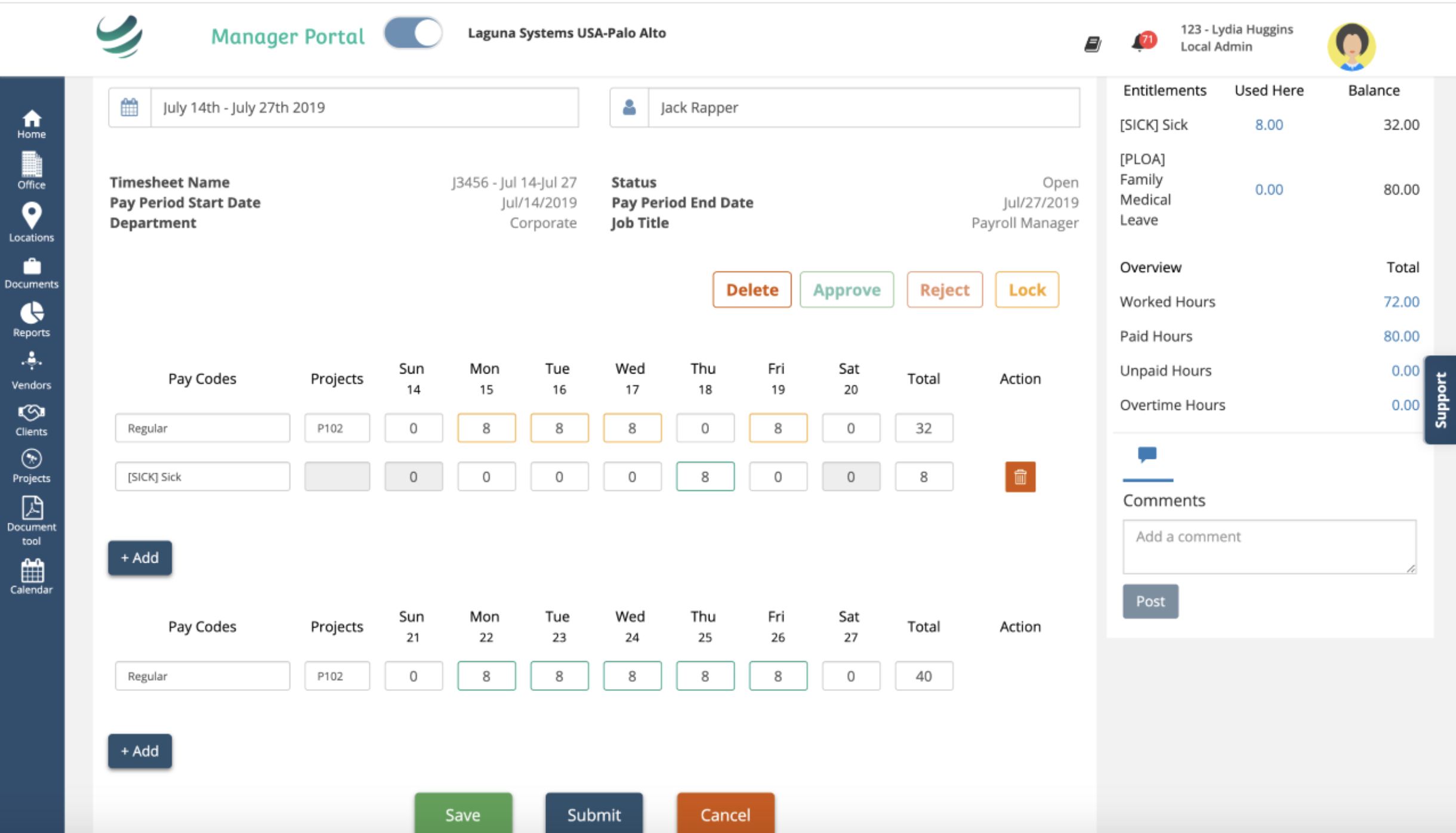The image size is (1456, 833).
Task: Click the Approve button
Action: click(x=846, y=290)
